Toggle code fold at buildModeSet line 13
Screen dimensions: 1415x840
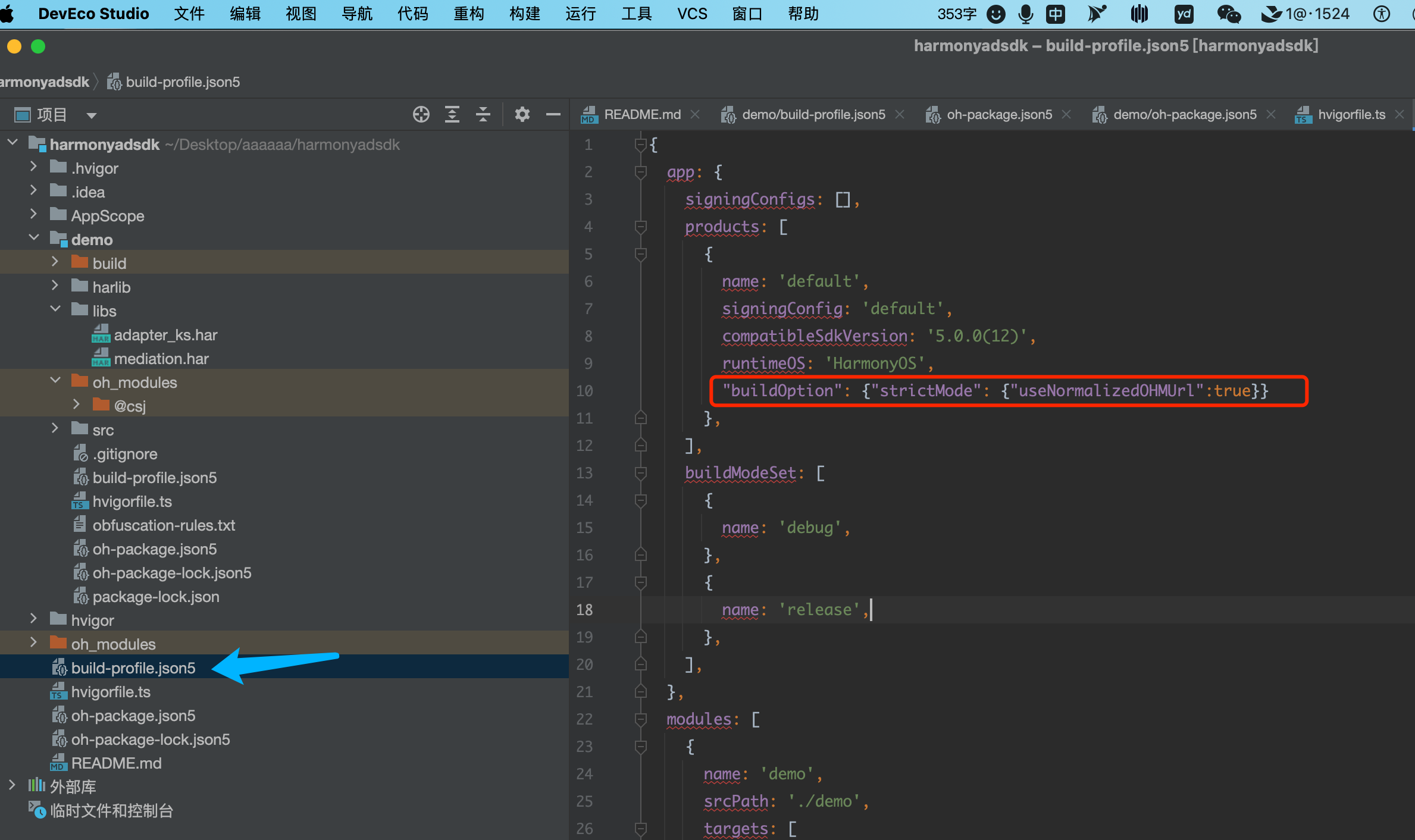[x=641, y=473]
